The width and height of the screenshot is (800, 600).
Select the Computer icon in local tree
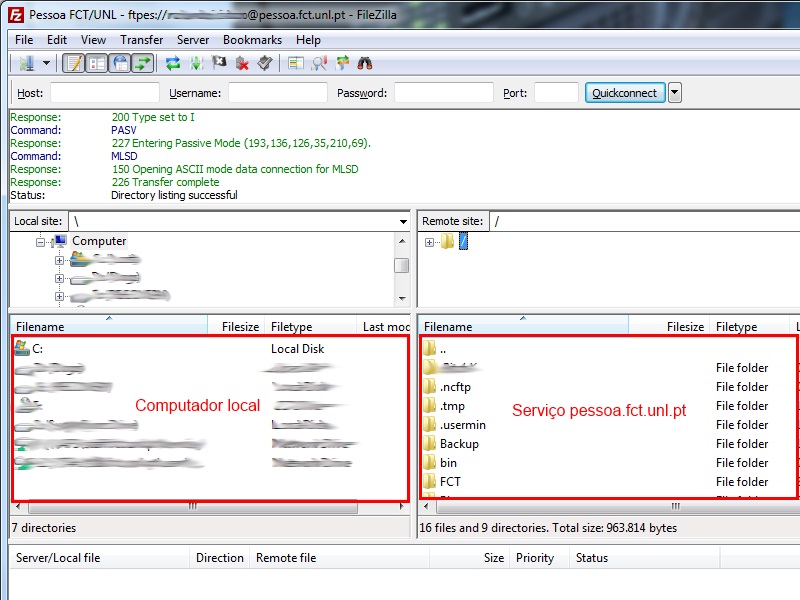pos(61,241)
